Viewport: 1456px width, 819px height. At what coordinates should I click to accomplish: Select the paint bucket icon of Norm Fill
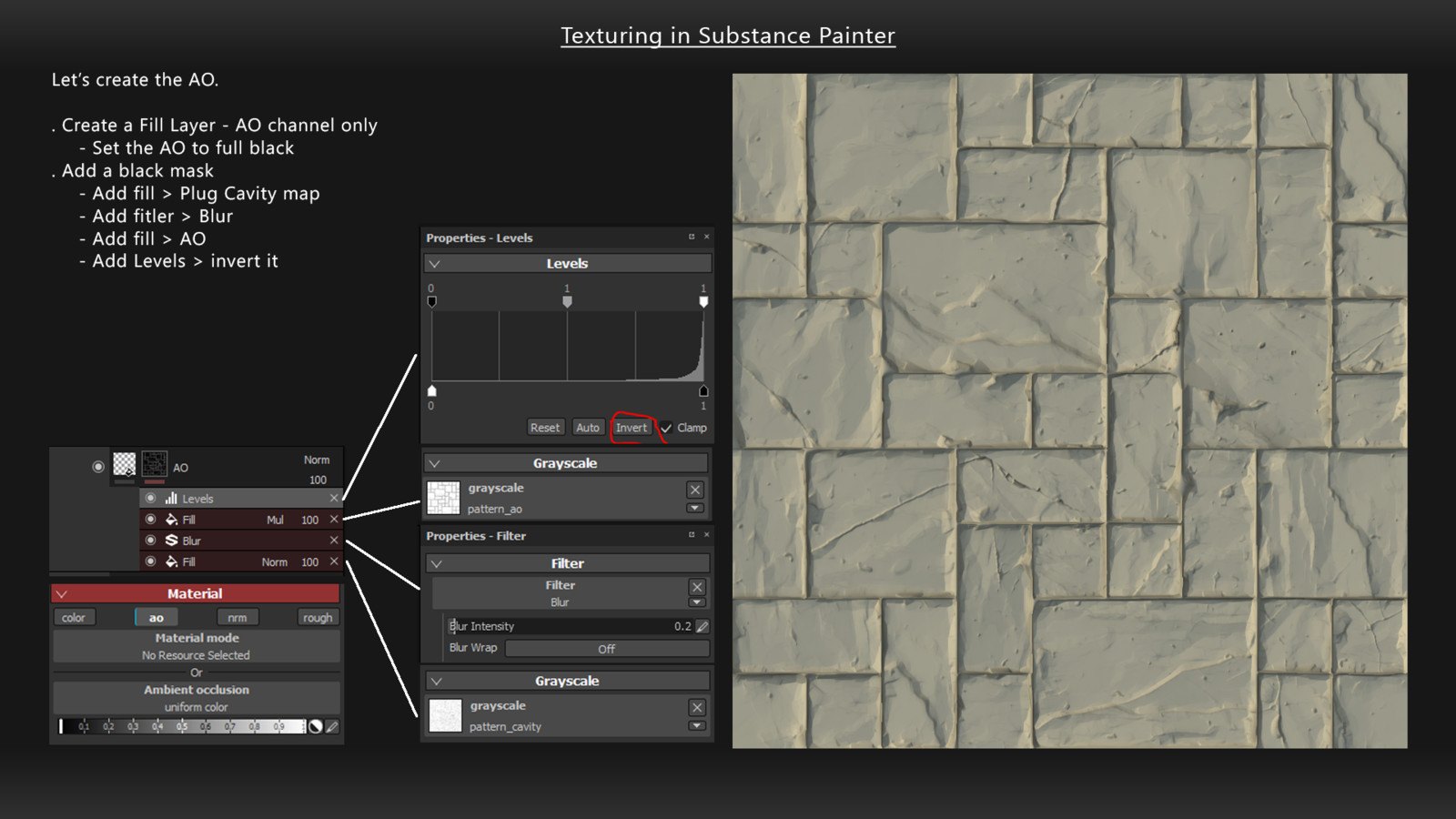click(x=171, y=561)
